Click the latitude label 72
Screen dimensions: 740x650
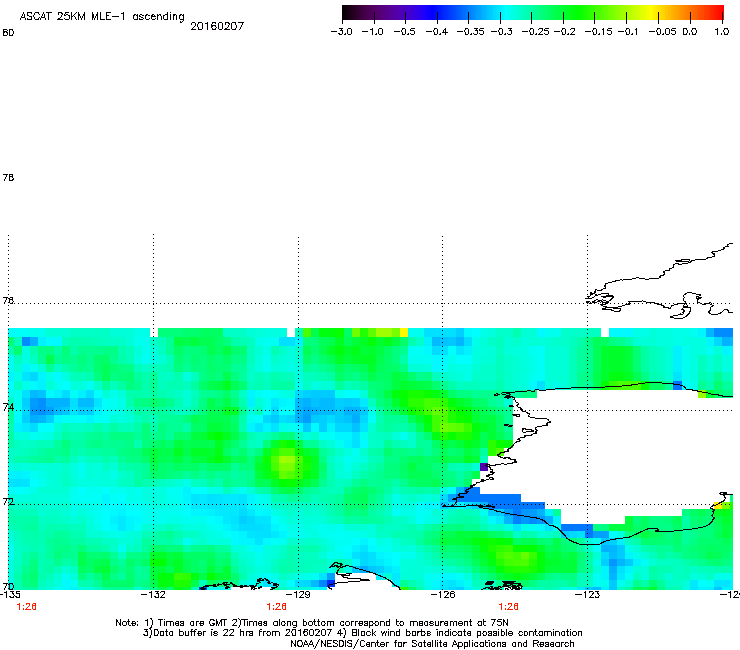[8, 501]
